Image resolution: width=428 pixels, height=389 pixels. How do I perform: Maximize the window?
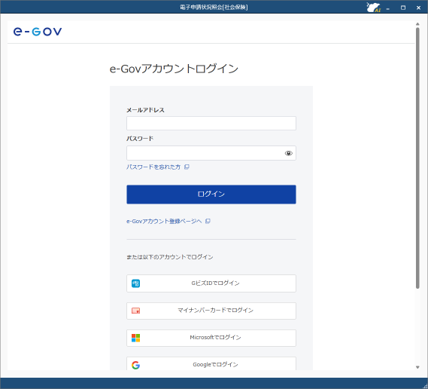click(x=403, y=7)
